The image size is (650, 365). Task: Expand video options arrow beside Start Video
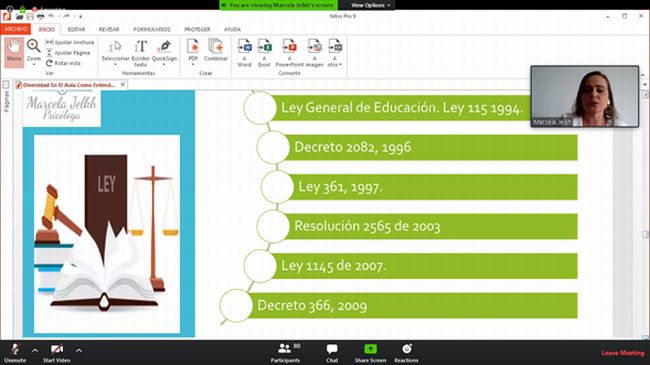(x=79, y=350)
